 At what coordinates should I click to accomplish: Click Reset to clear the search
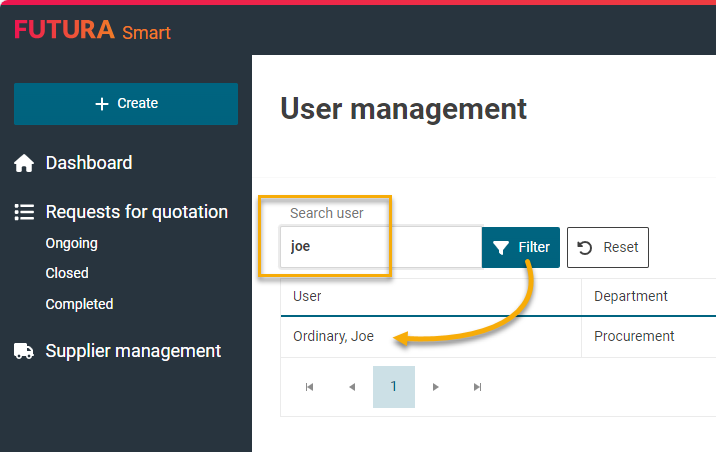click(x=608, y=247)
